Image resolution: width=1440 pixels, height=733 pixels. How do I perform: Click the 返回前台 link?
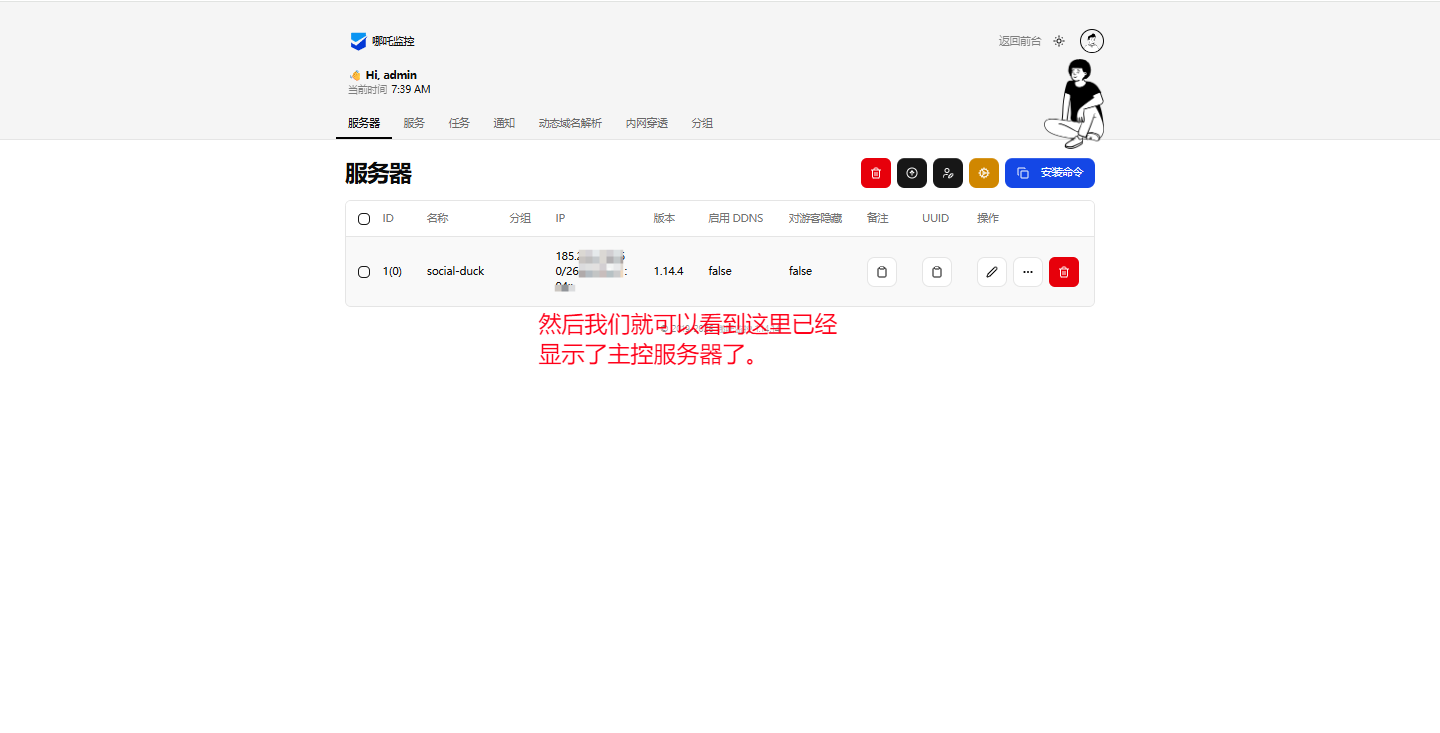pyautogui.click(x=1019, y=41)
